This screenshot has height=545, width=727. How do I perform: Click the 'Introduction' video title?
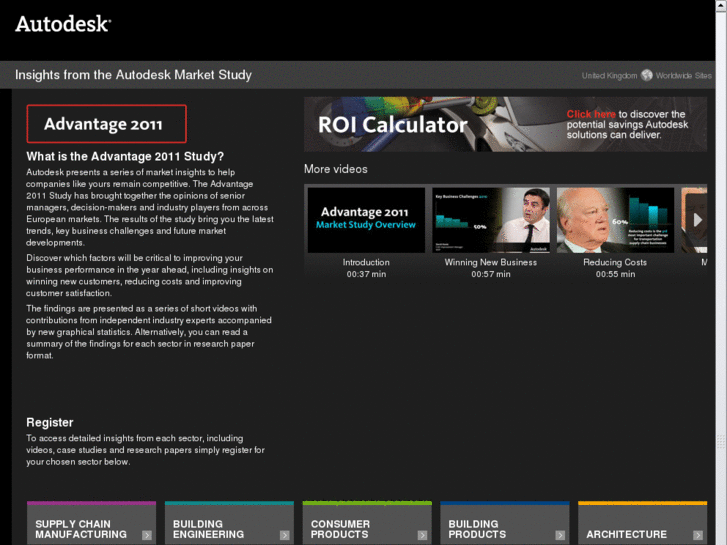366,262
